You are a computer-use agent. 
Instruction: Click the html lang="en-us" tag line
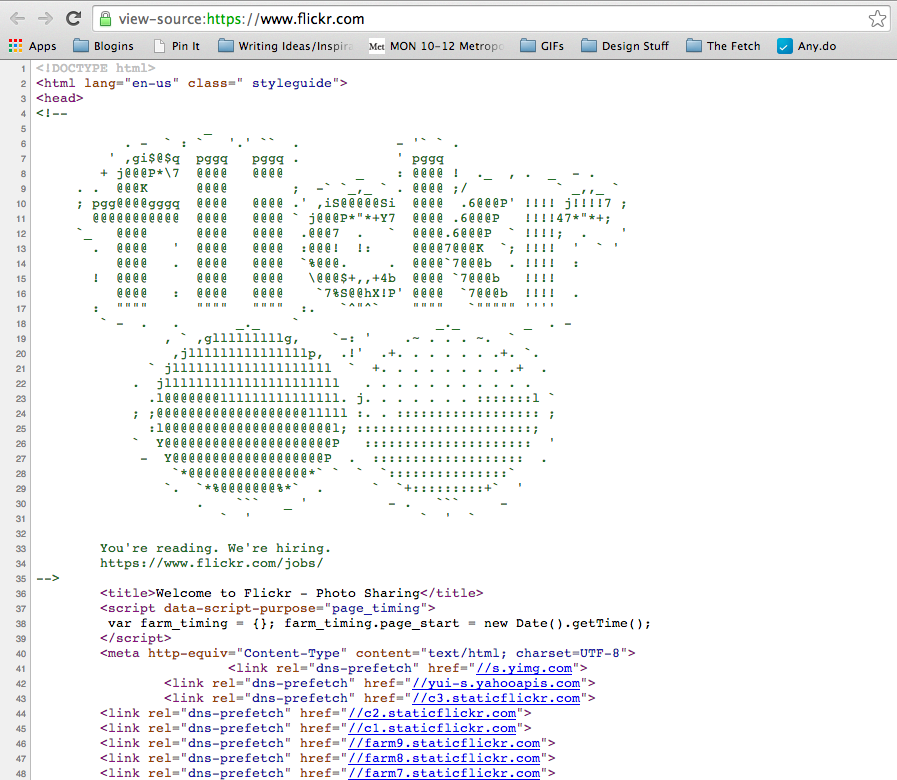click(x=192, y=83)
